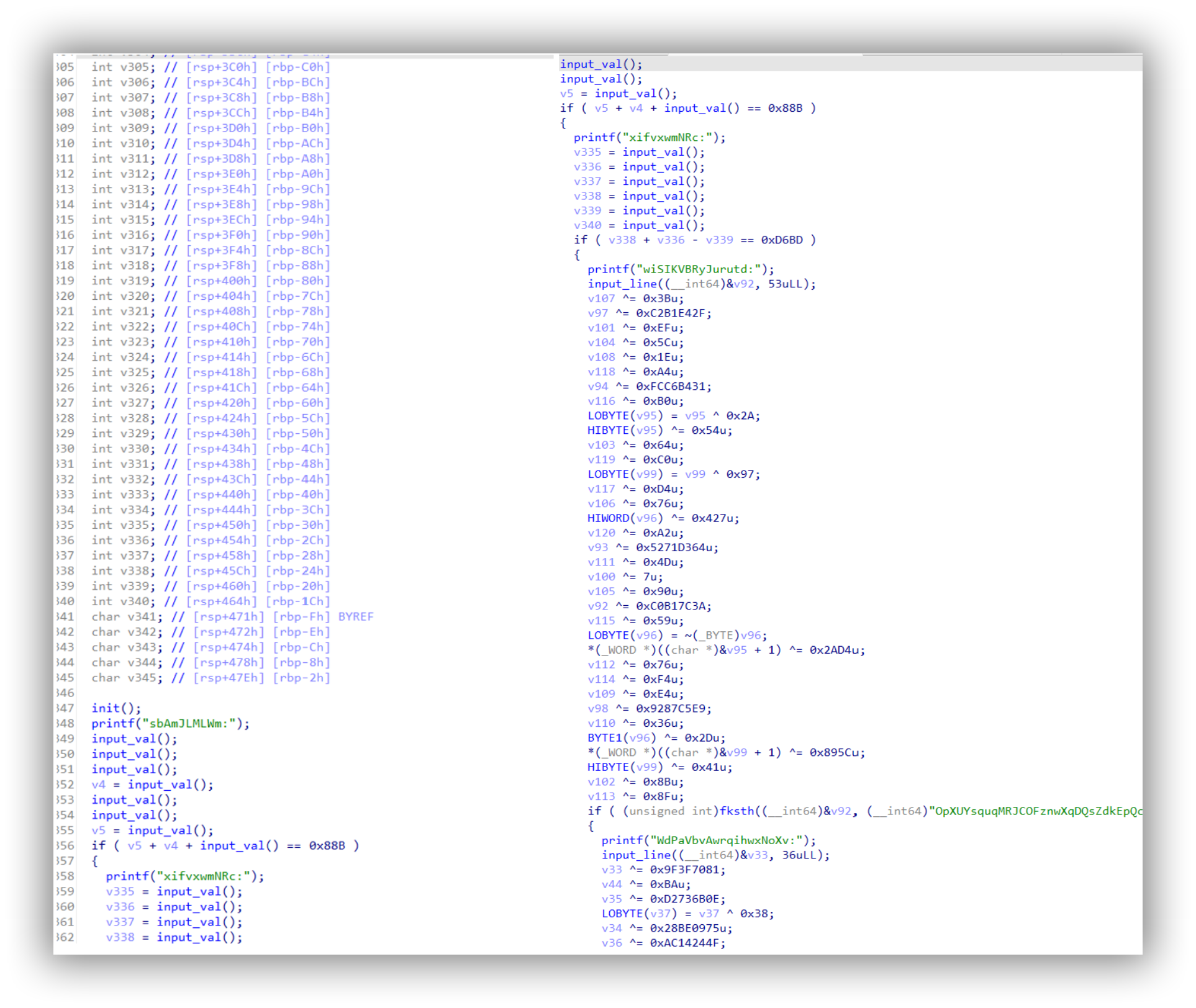Viewport: 1196px width, 1008px height.
Task: Click 'v337 = input_val();' on line 361
Action: (x=174, y=922)
